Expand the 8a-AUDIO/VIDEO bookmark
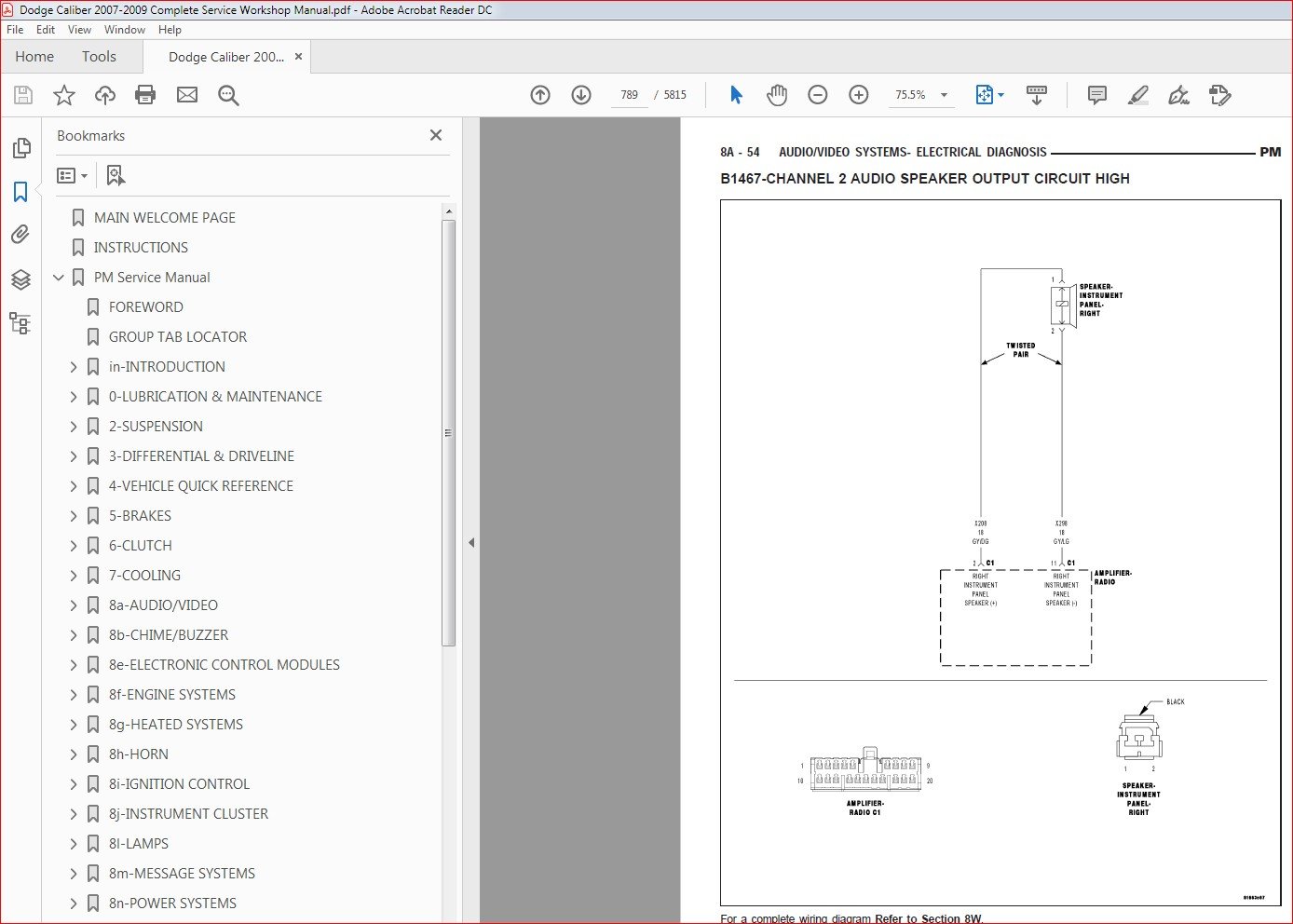This screenshot has height=924, width=1293. [x=74, y=605]
